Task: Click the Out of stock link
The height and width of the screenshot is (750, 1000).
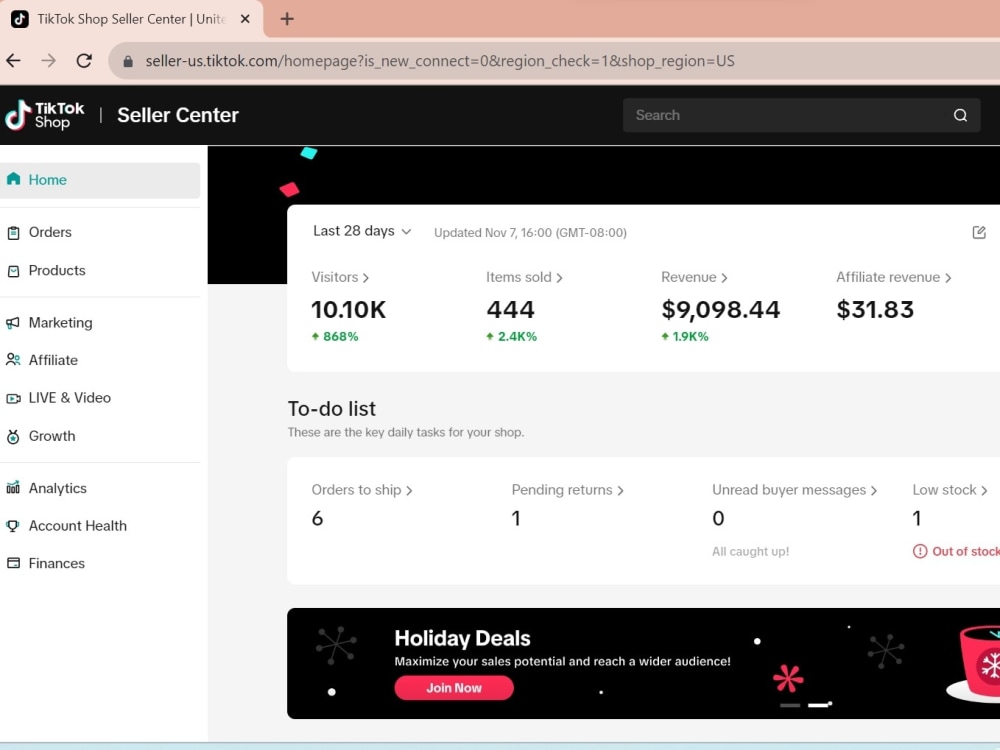Action: 966,552
